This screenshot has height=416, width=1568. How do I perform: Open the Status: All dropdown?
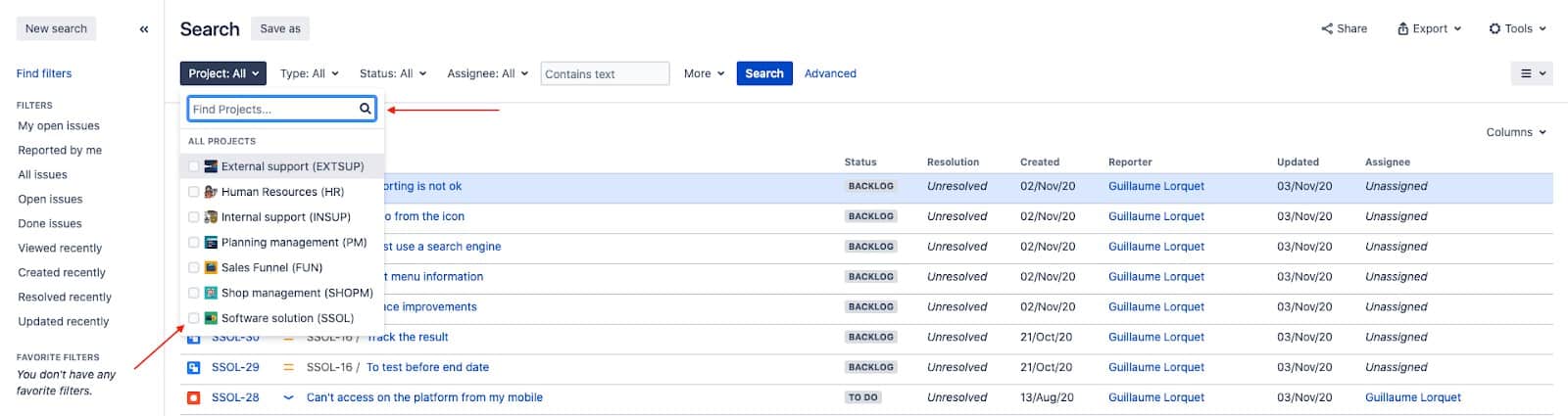pyautogui.click(x=392, y=73)
